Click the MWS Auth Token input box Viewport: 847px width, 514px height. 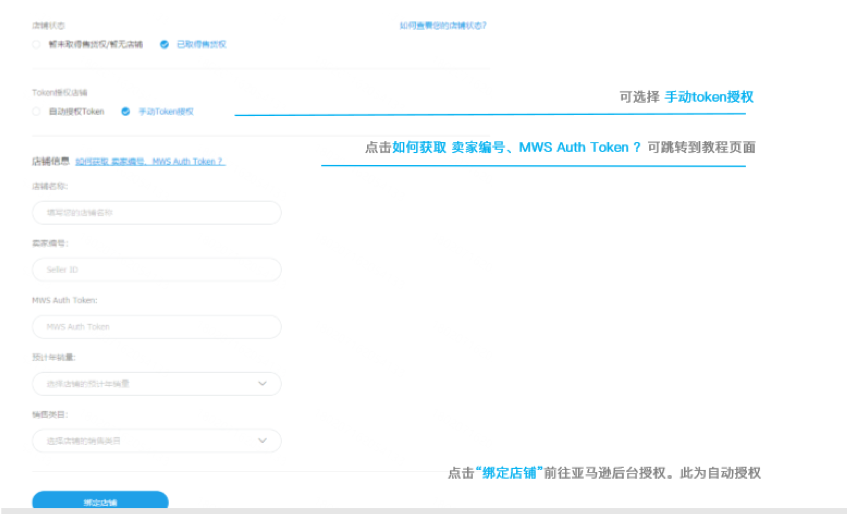157,327
